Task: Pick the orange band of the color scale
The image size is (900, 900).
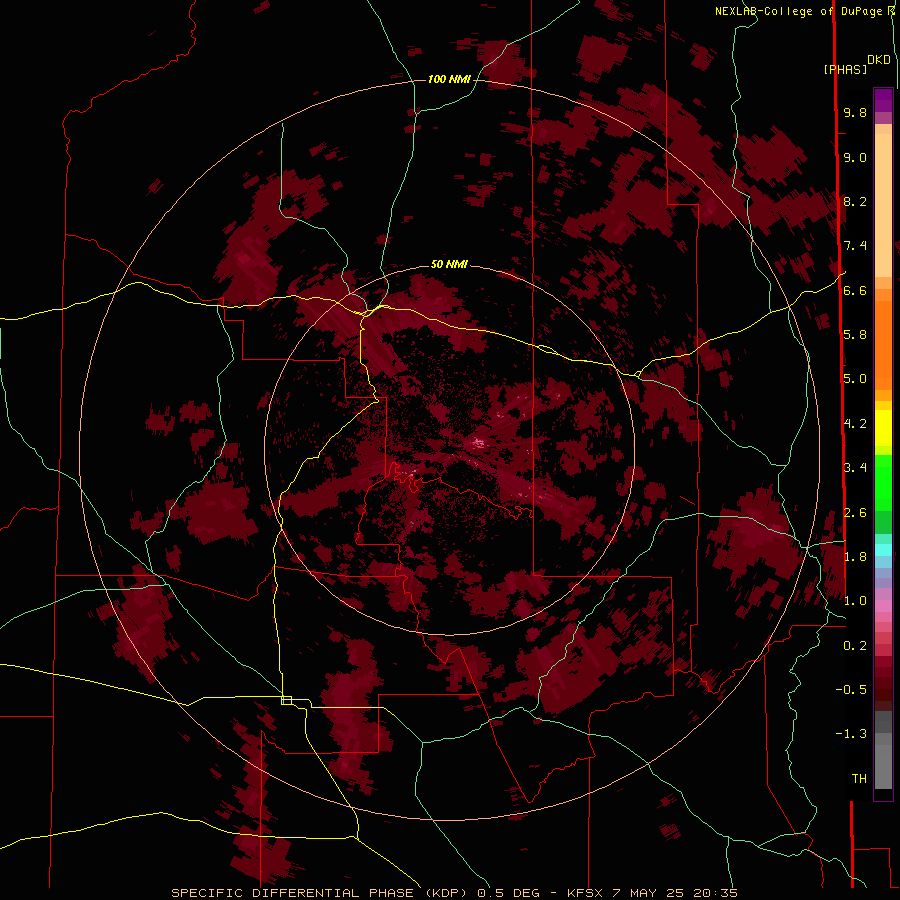Action: 883,345
